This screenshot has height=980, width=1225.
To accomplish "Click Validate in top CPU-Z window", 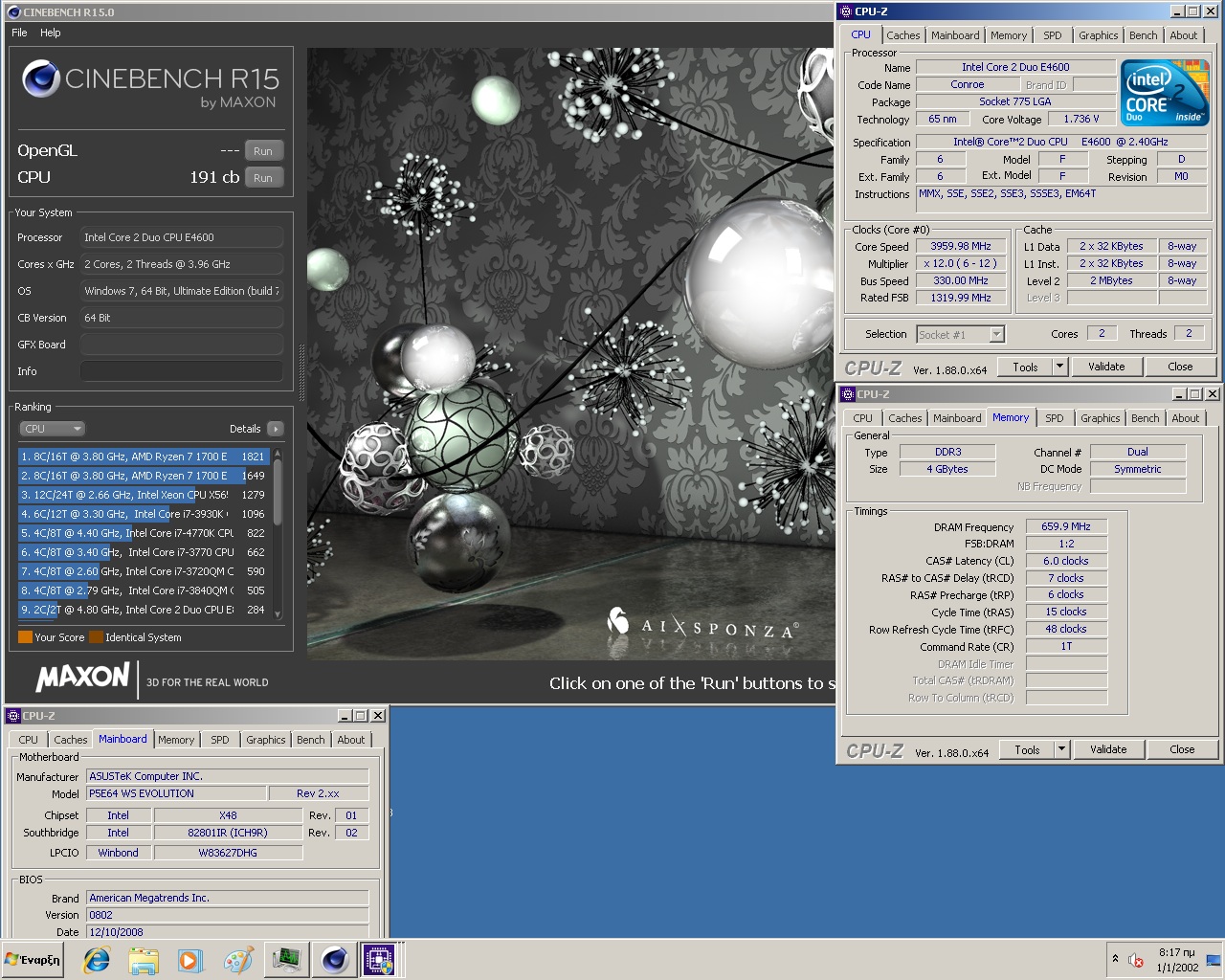I will point(1106,367).
